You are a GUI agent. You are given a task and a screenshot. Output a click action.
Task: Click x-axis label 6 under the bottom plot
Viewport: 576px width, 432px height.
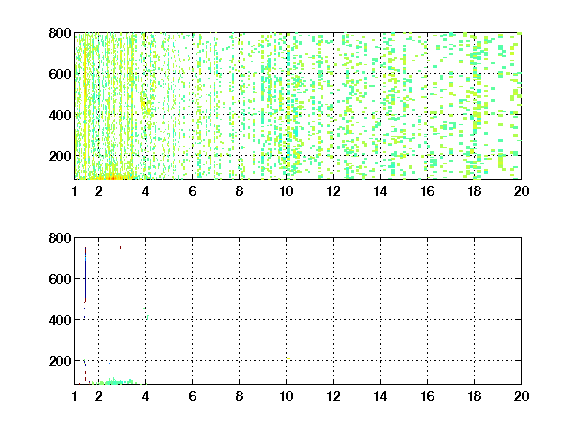[192, 396]
